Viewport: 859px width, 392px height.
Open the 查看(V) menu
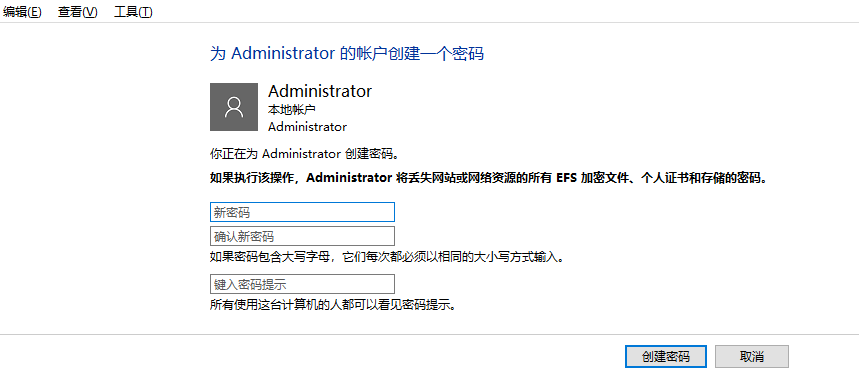pyautogui.click(x=78, y=12)
